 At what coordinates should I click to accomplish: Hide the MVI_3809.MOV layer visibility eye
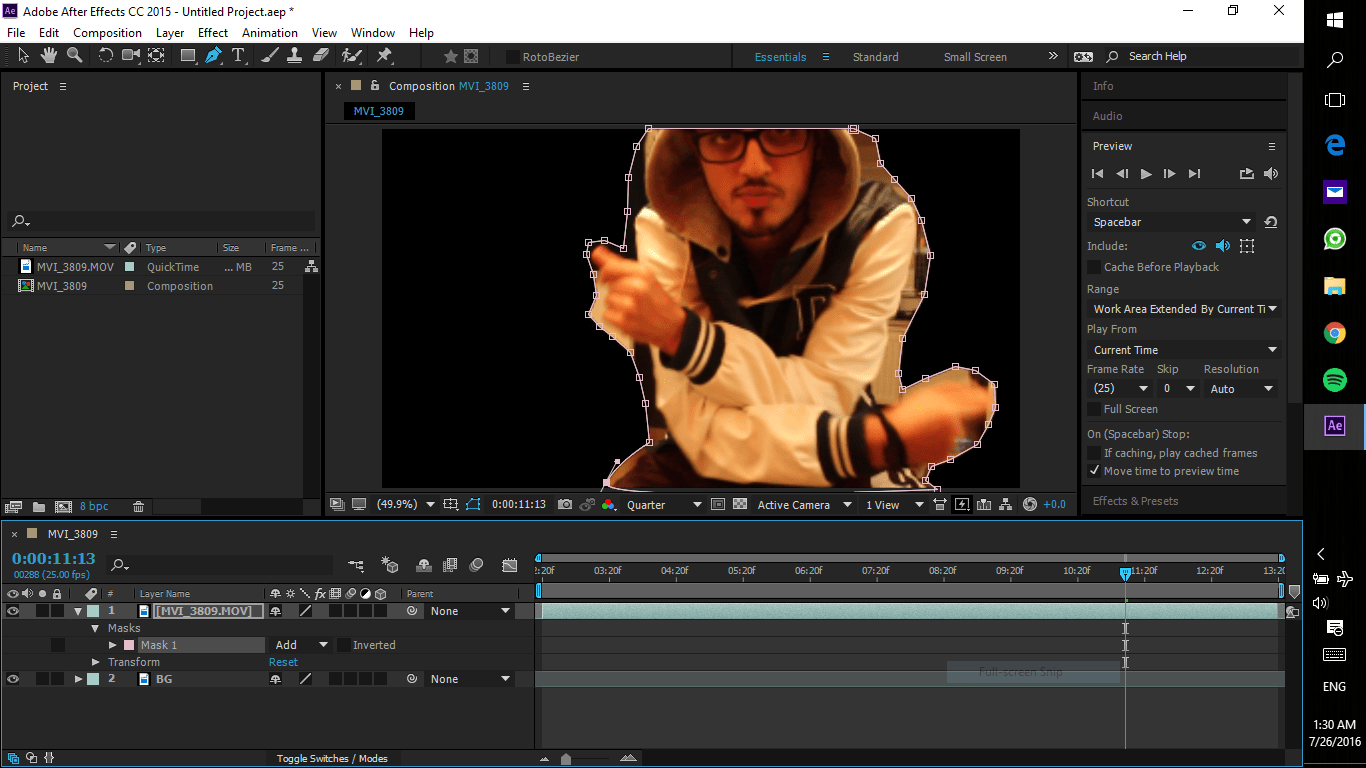(12, 611)
